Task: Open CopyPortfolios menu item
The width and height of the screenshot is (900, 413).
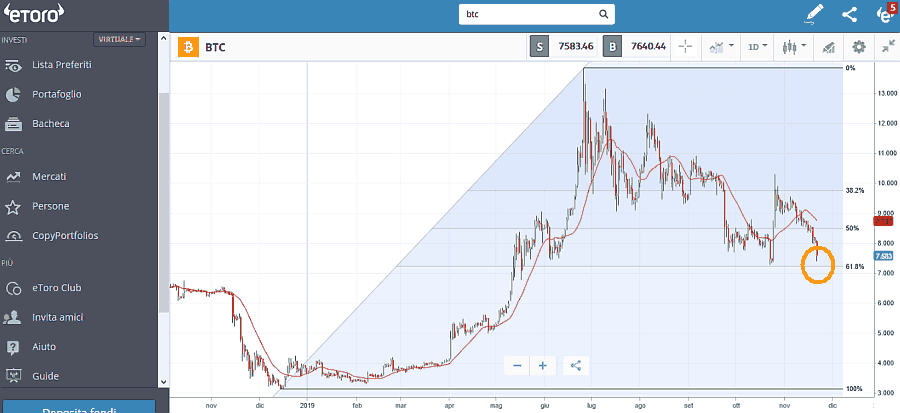Action: (x=66, y=236)
